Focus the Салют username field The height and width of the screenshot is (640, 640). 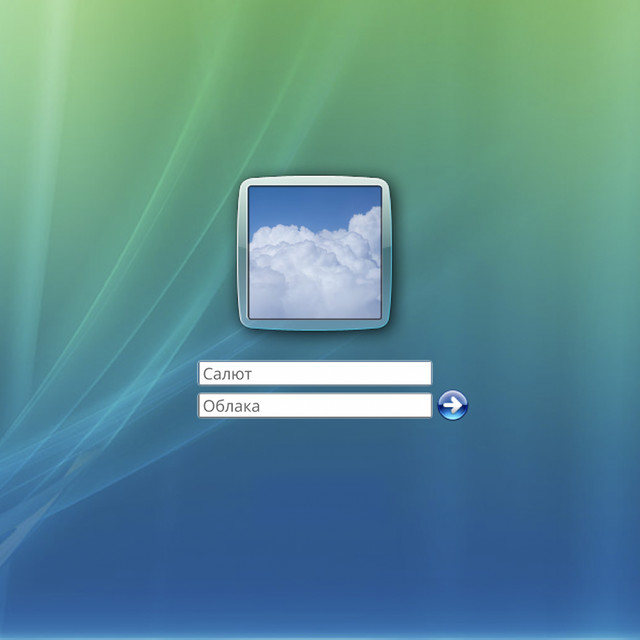(x=315, y=373)
